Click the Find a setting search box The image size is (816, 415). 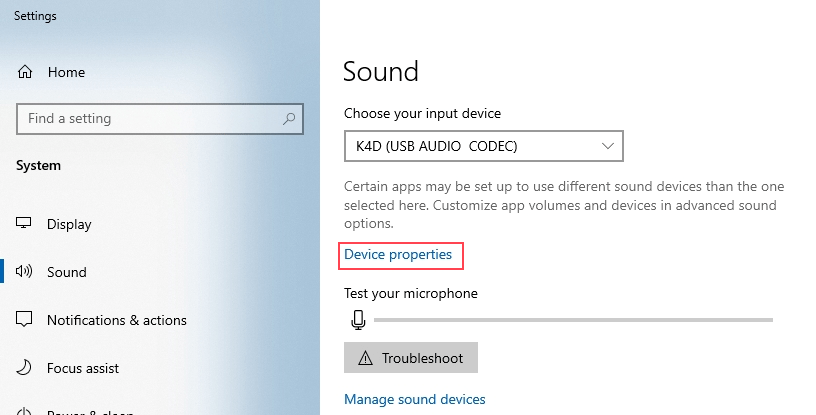coord(150,119)
